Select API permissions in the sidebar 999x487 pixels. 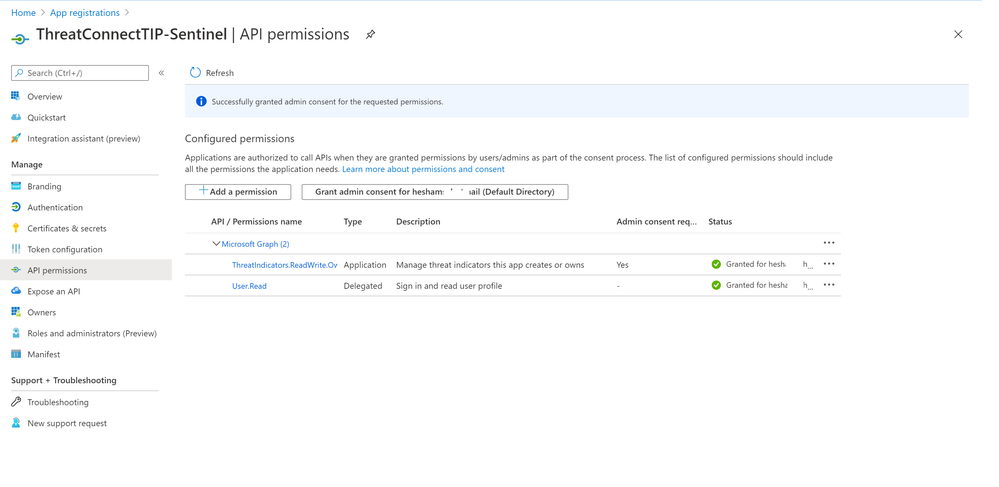coord(86,270)
